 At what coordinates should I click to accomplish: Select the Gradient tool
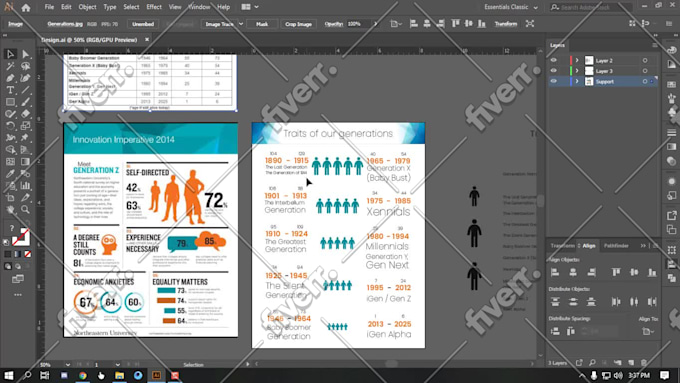coord(25,162)
